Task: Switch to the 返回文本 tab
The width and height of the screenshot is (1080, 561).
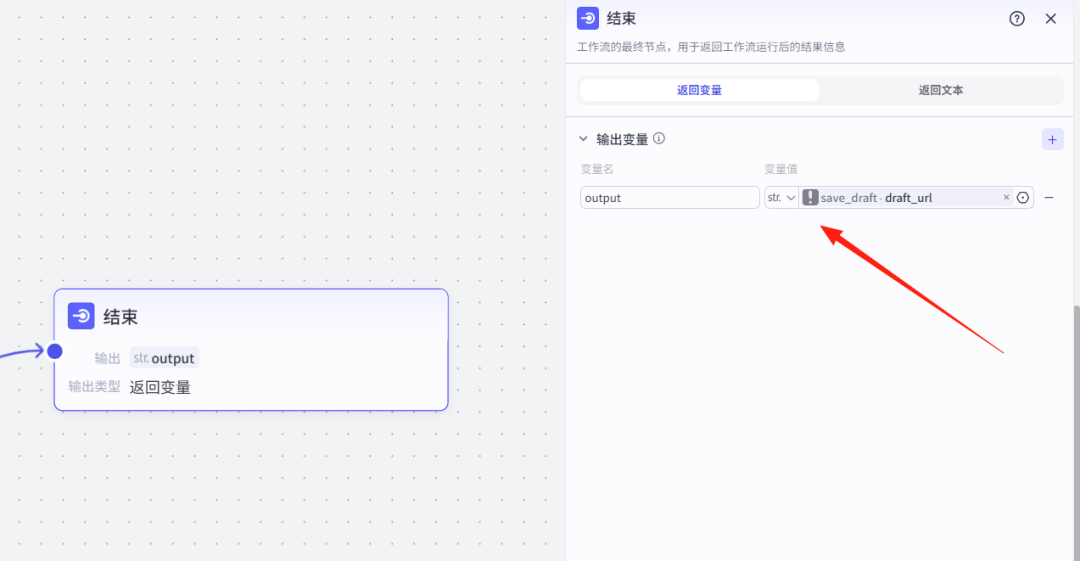Action: click(x=941, y=90)
